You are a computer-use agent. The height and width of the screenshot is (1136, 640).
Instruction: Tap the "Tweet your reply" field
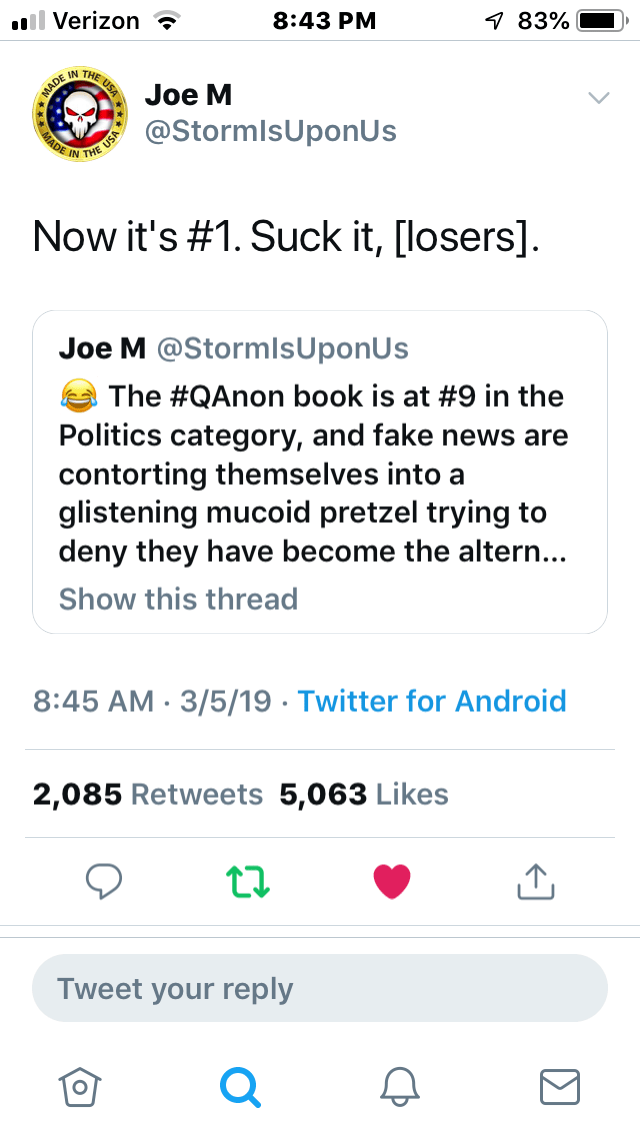320,989
